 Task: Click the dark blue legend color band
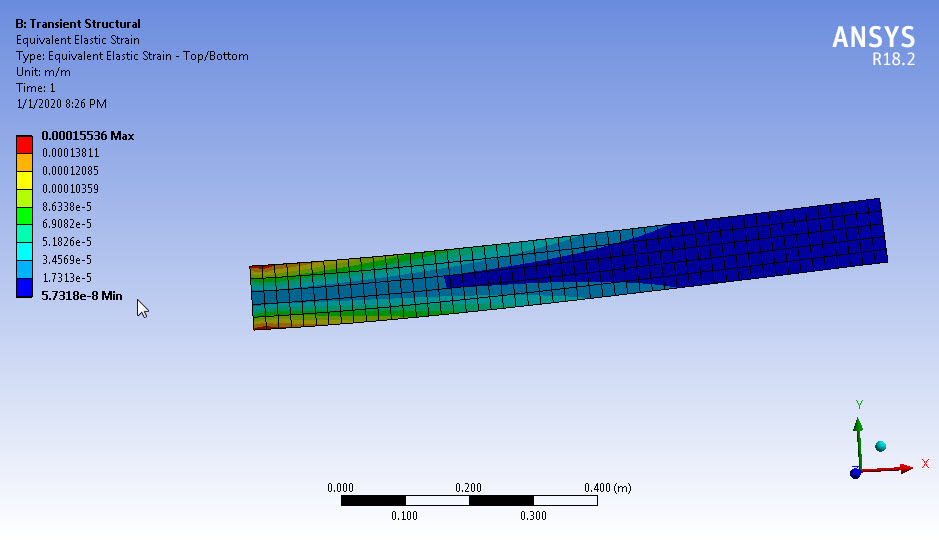24,288
